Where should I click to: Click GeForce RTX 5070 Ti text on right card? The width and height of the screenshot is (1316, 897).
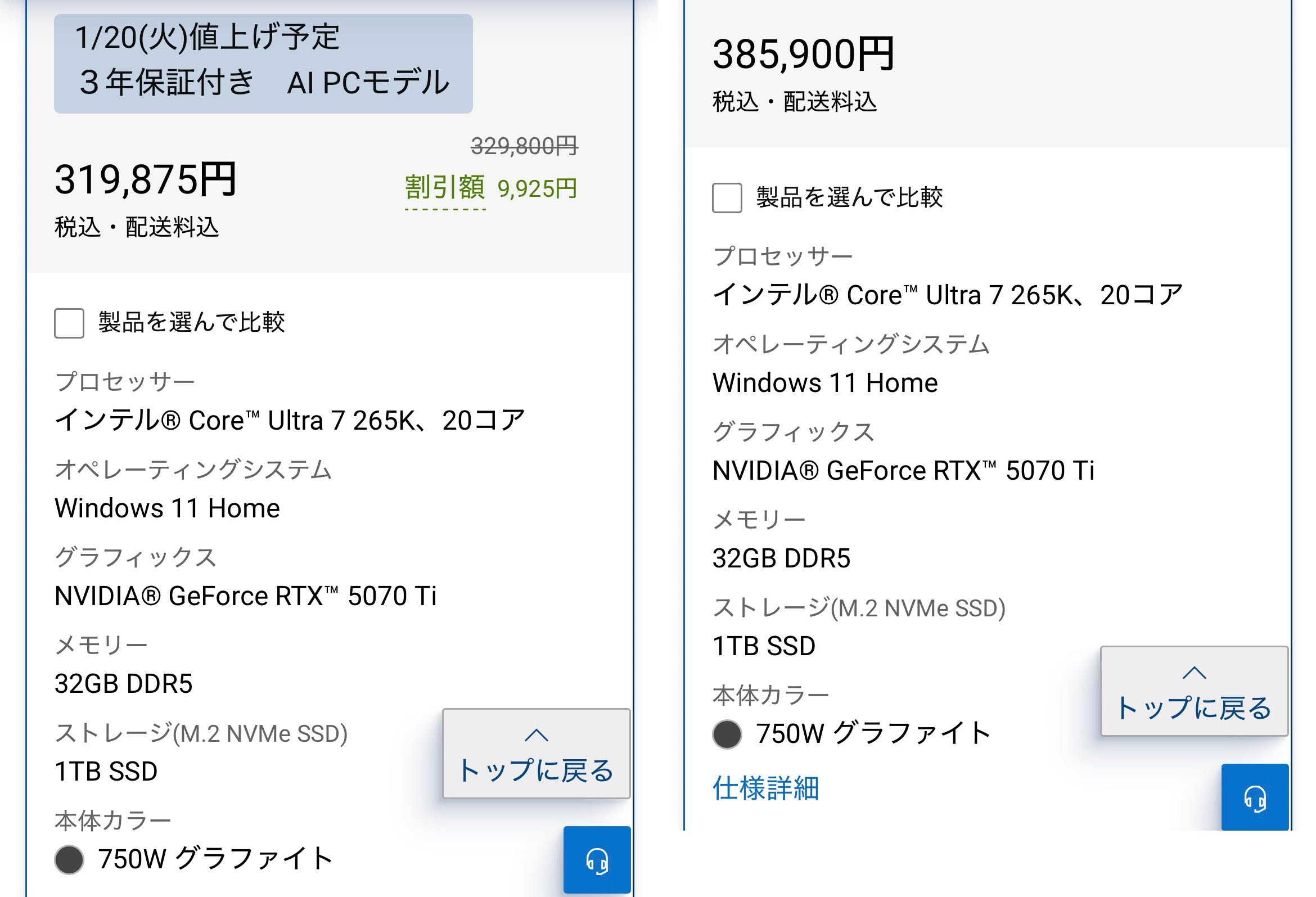point(903,471)
